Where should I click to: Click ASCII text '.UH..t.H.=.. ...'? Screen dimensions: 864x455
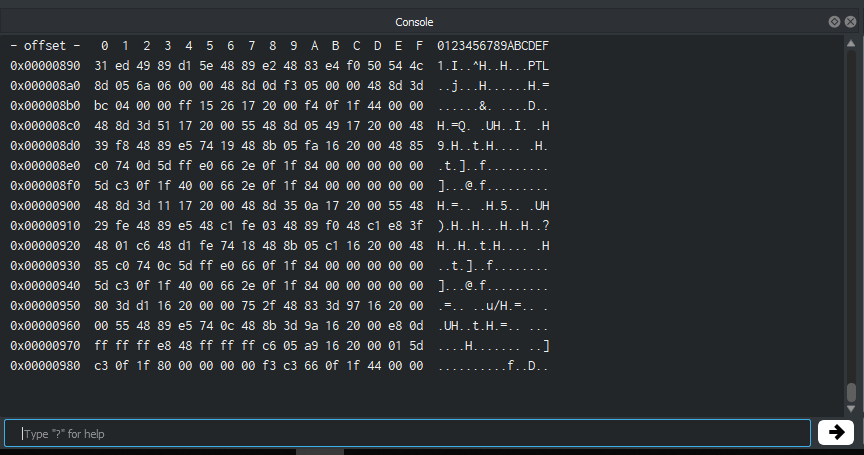coord(493,326)
